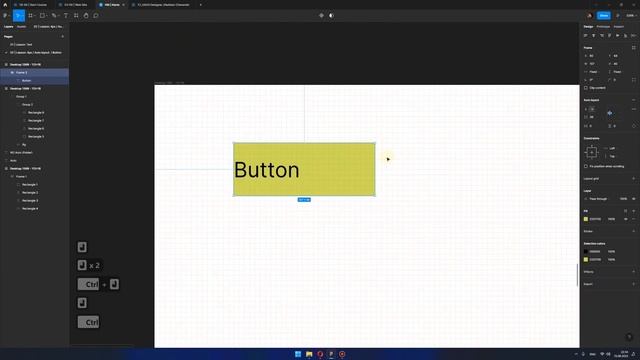The height and width of the screenshot is (360, 640).
Task: Open a new tab with plus button
Action: [200, 4]
